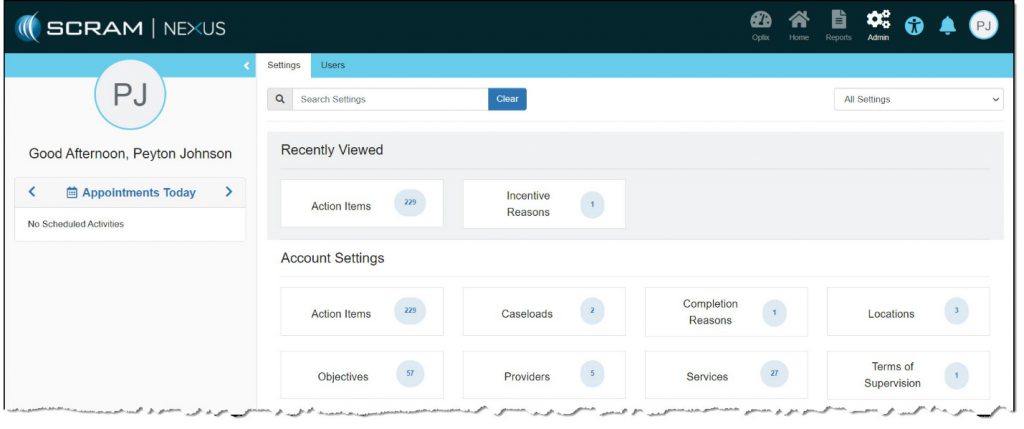The height and width of the screenshot is (429, 1024).
Task: Collapse the left sidebar panel
Action: [247, 66]
